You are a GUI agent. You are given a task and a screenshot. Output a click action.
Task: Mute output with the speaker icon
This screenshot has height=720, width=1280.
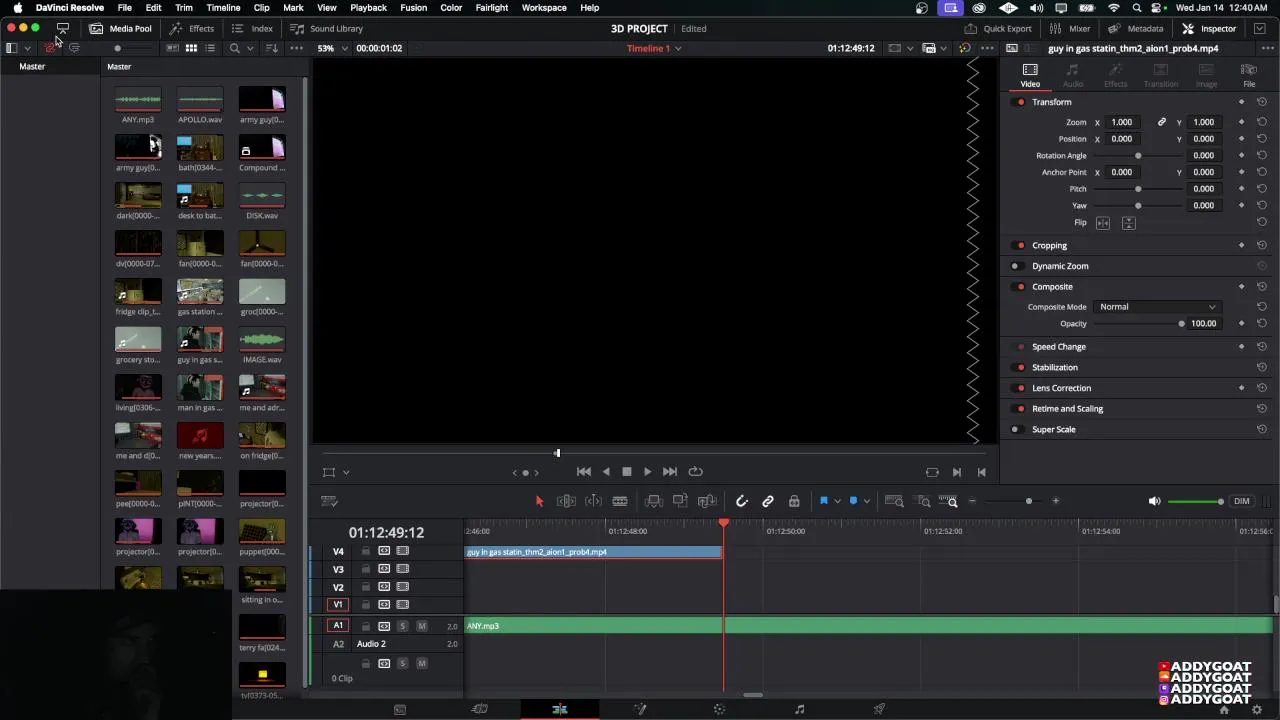(1154, 501)
